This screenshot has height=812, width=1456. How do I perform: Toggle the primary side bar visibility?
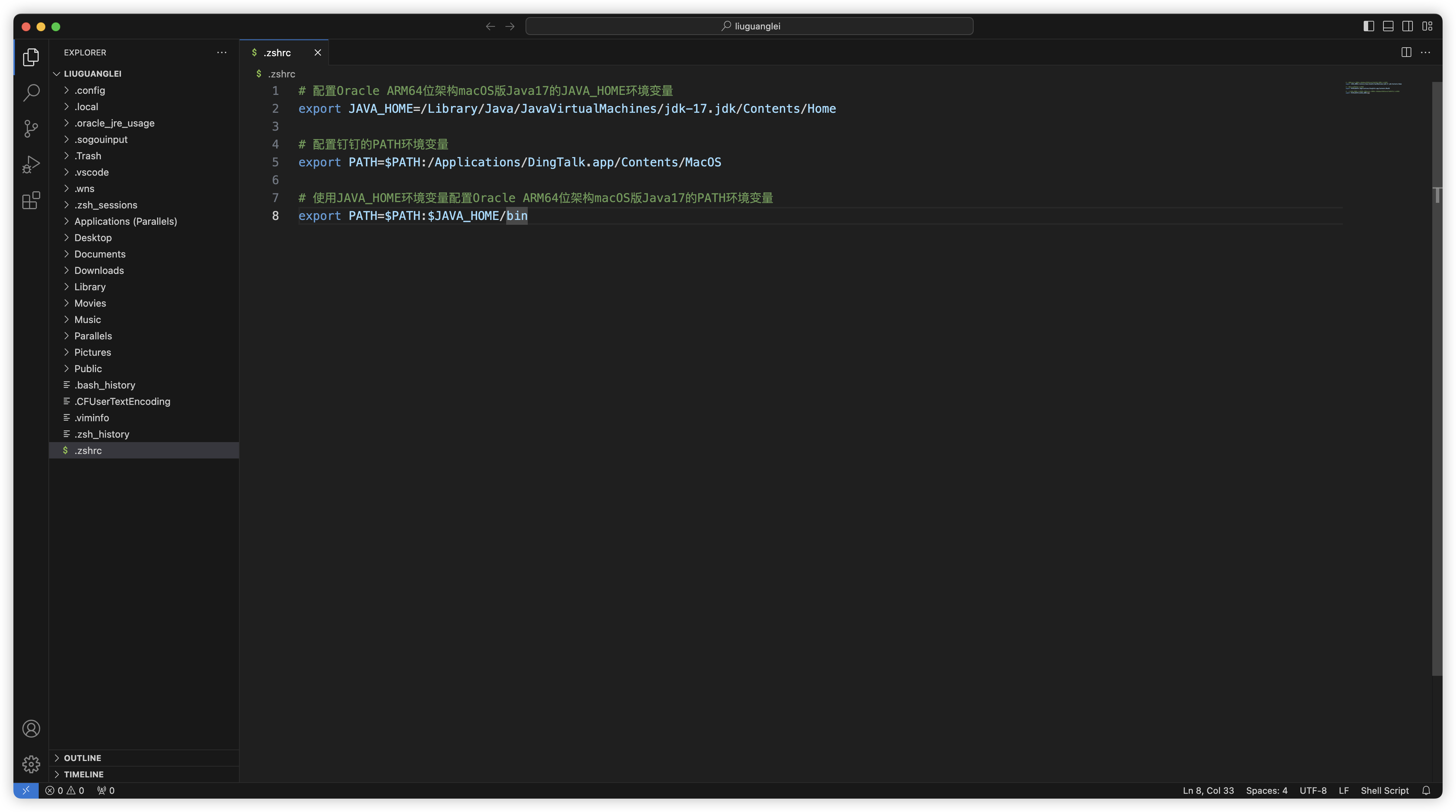pos(1369,26)
